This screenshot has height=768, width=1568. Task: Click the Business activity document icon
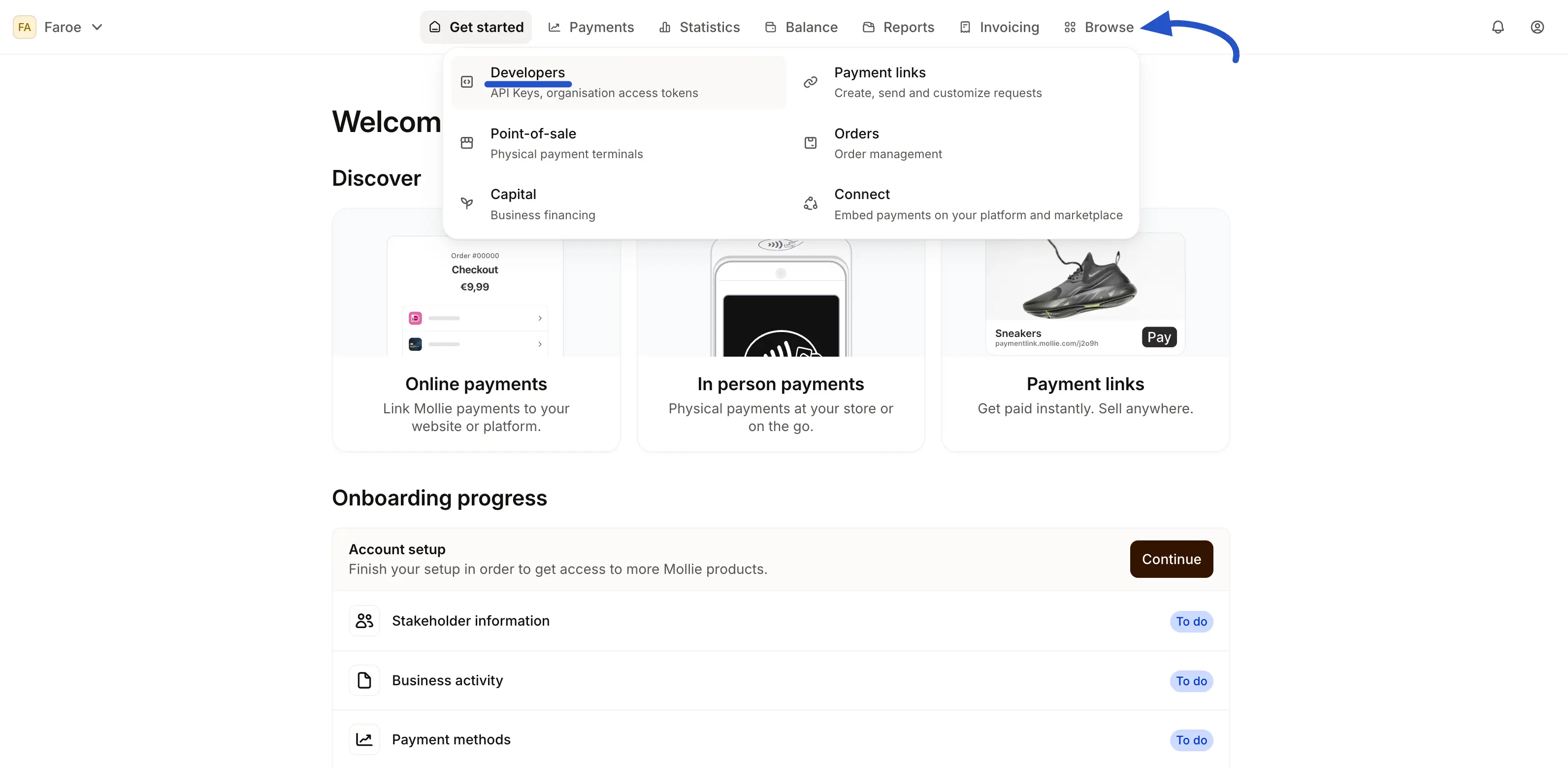[364, 680]
